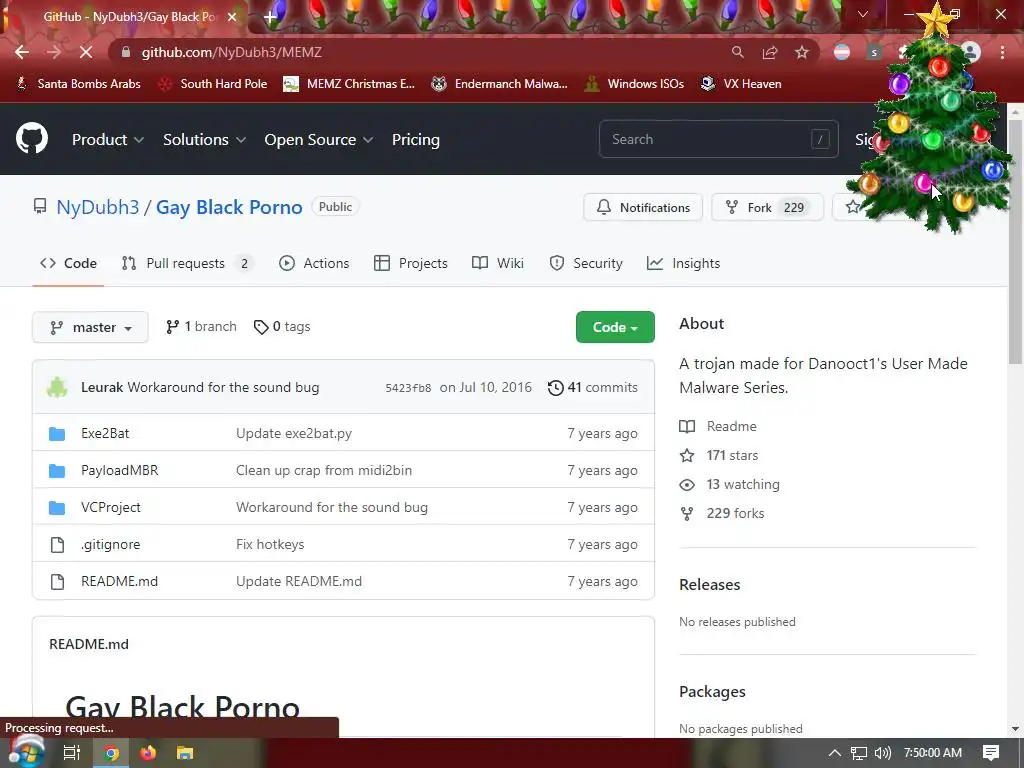Screen dimensions: 1024x768
Task: Open a new browser tab
Action: click(x=270, y=17)
